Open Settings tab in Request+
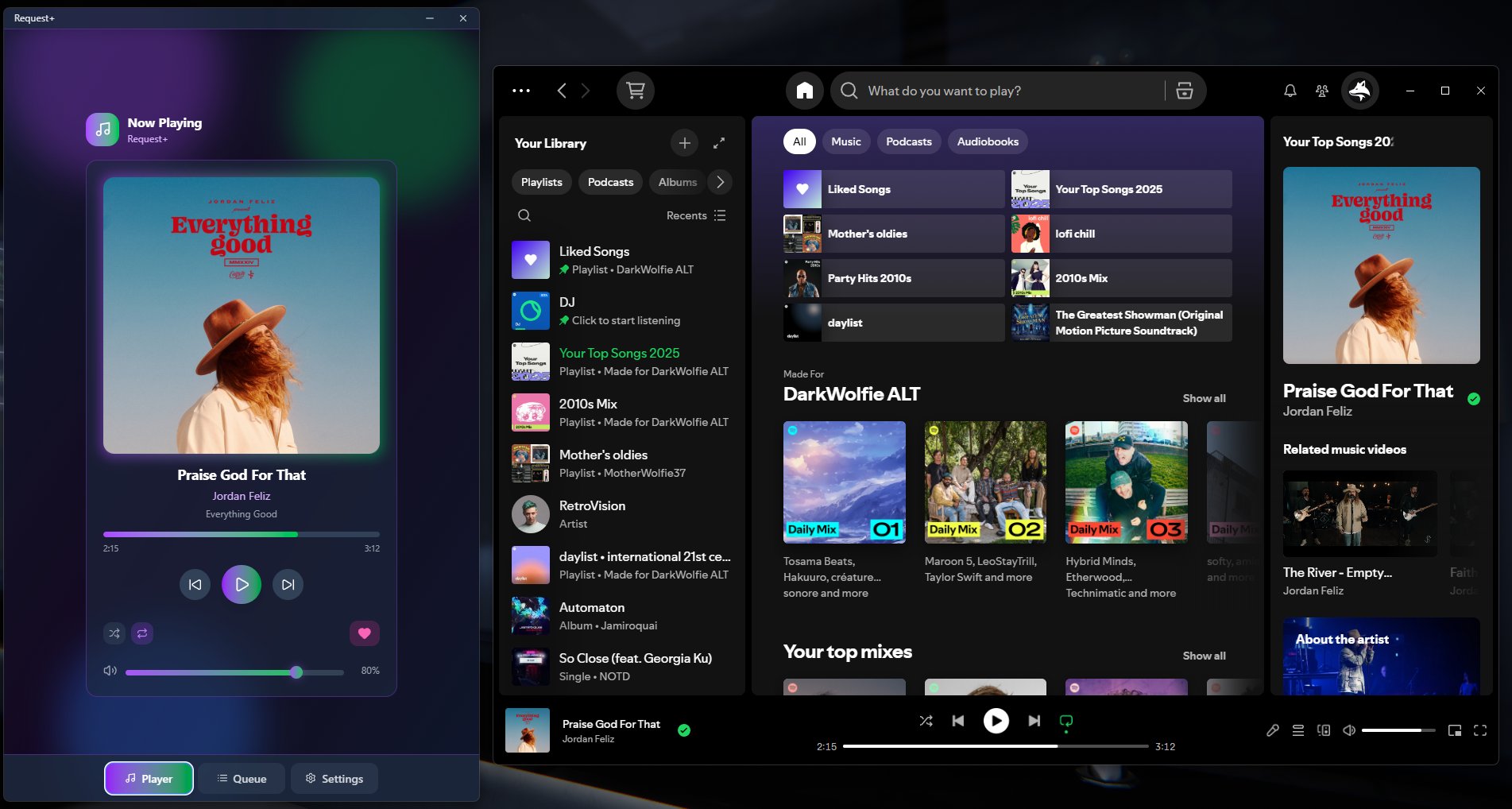The height and width of the screenshot is (809, 1512). pyautogui.click(x=334, y=779)
